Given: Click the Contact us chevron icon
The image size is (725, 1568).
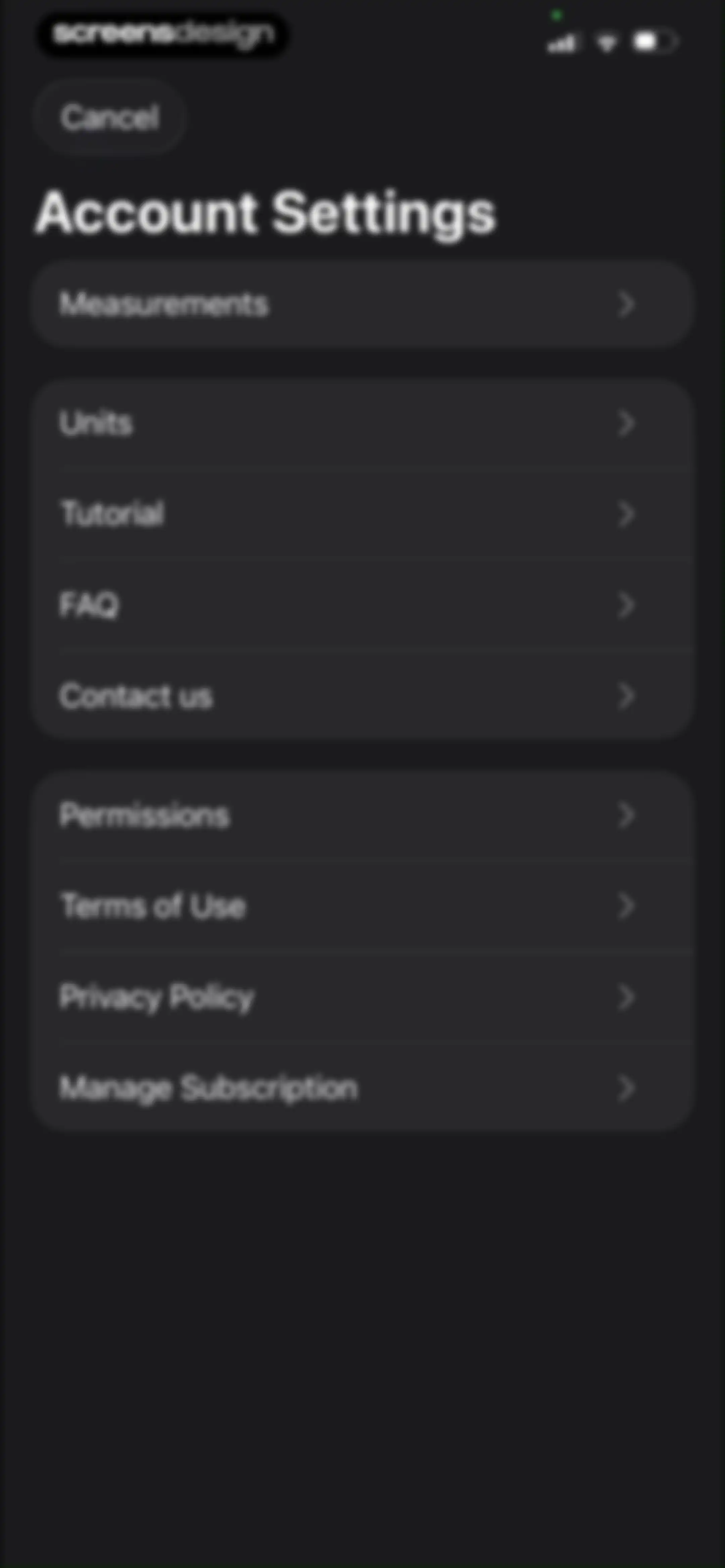Looking at the screenshot, I should [626, 696].
